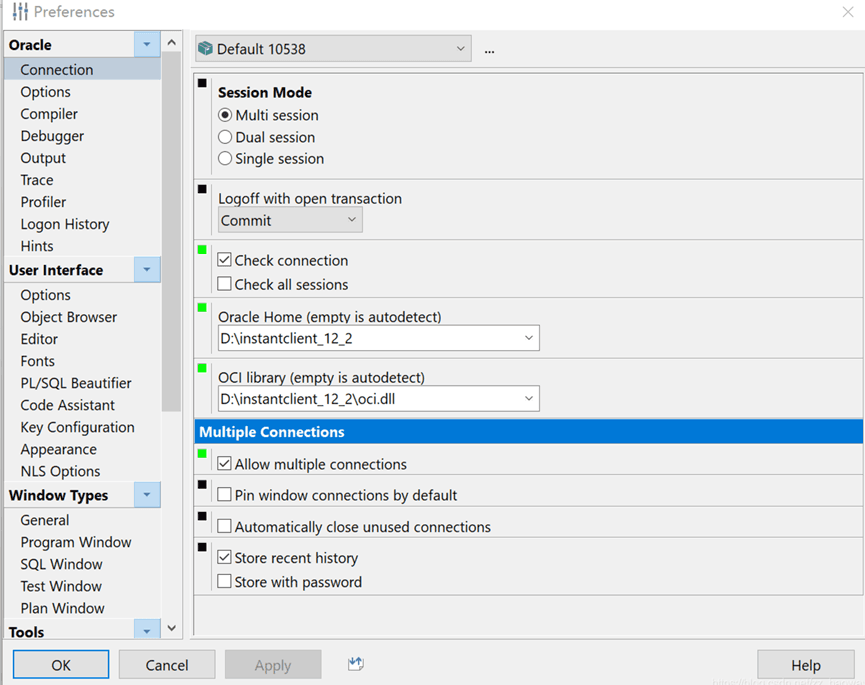Open Oracle Options page
This screenshot has height=685, width=865.
[46, 92]
